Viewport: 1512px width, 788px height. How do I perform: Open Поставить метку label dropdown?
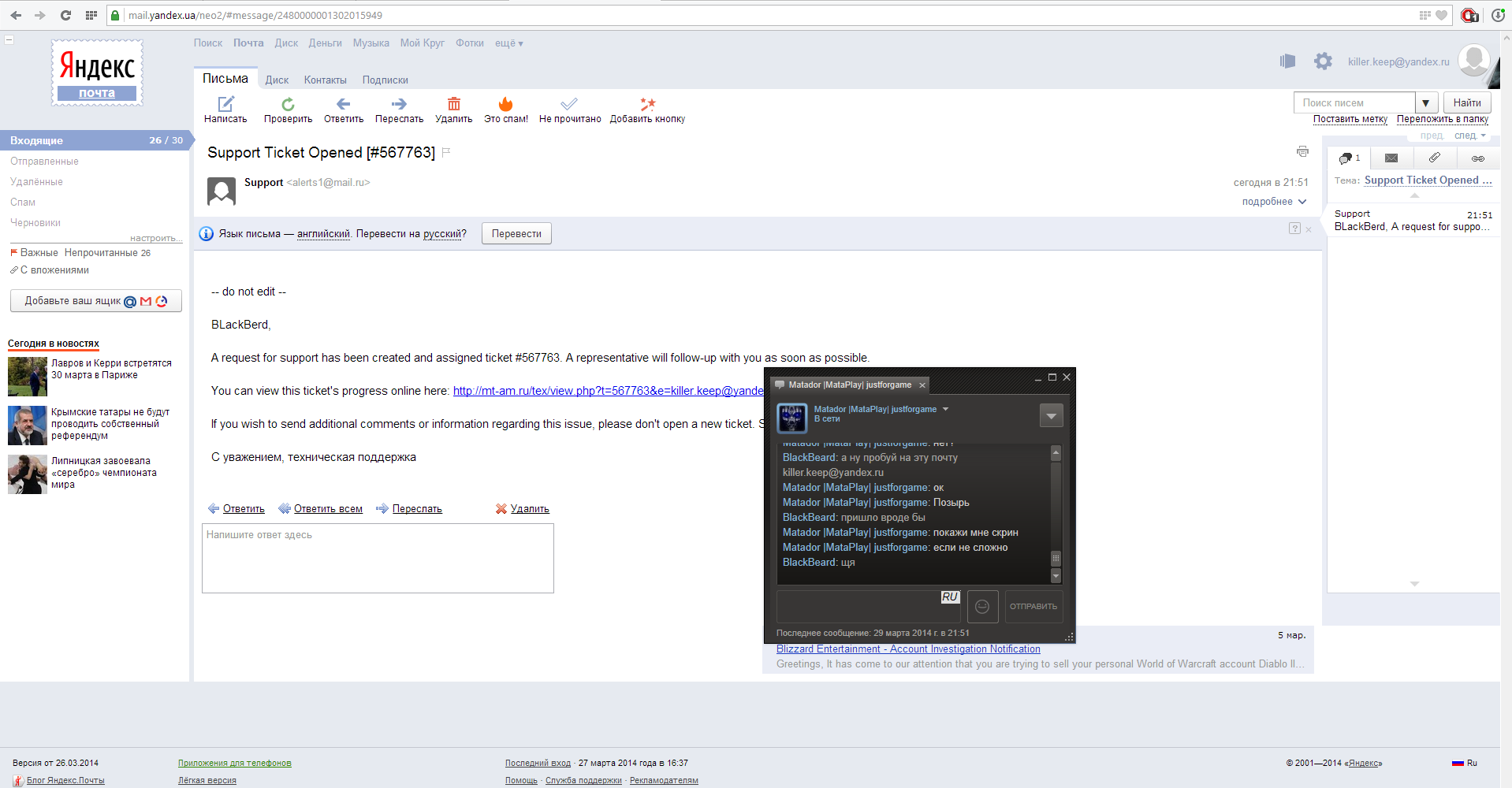(1350, 120)
